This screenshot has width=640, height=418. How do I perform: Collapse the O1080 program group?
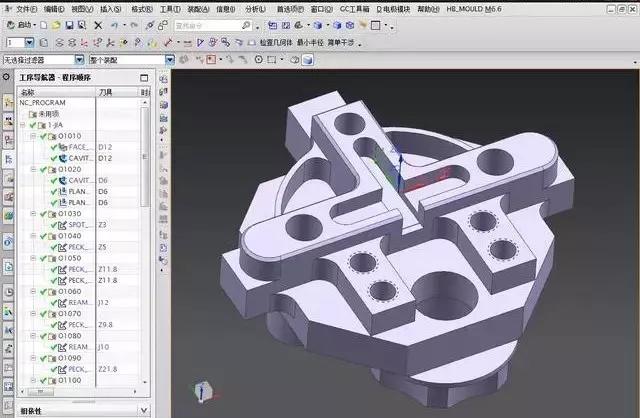tap(34, 336)
